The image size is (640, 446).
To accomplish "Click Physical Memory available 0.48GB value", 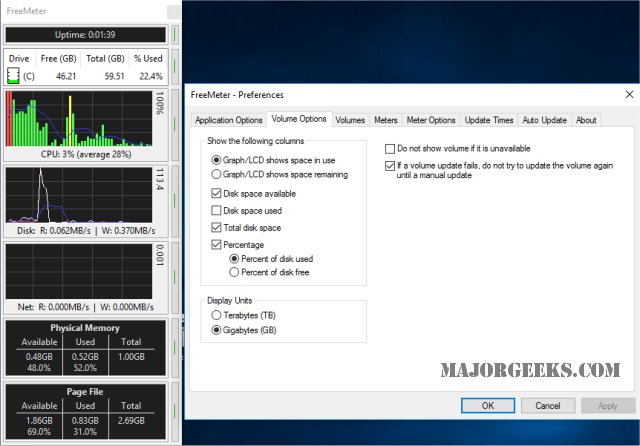I will (x=39, y=356).
